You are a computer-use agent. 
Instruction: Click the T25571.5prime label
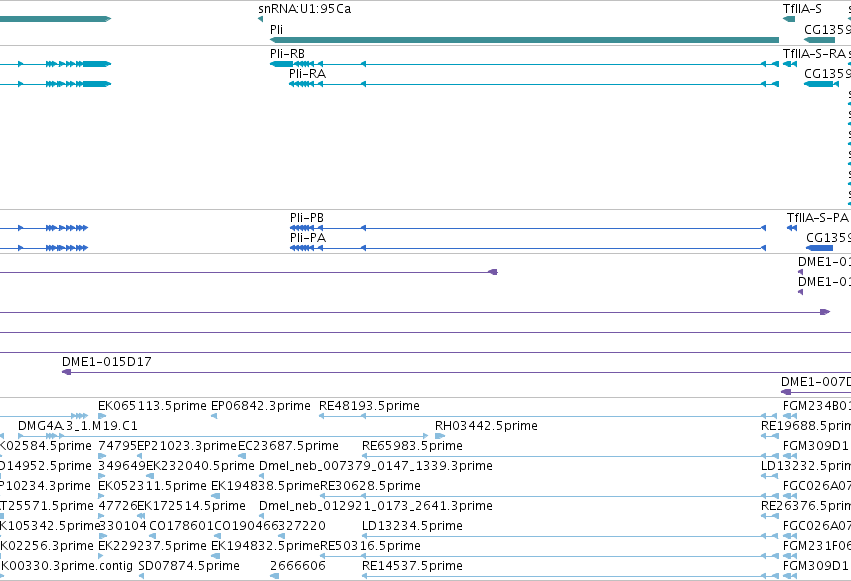coord(47,506)
